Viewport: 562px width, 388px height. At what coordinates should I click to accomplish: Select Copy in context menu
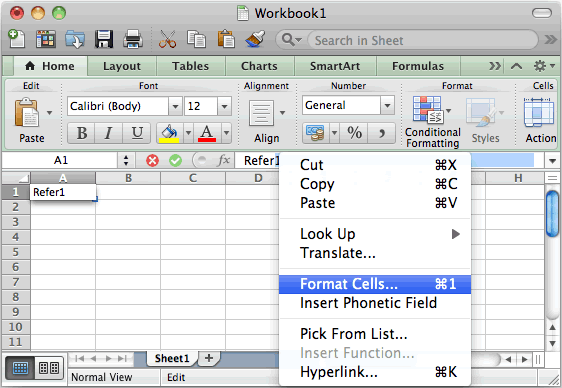pyautogui.click(x=375, y=184)
